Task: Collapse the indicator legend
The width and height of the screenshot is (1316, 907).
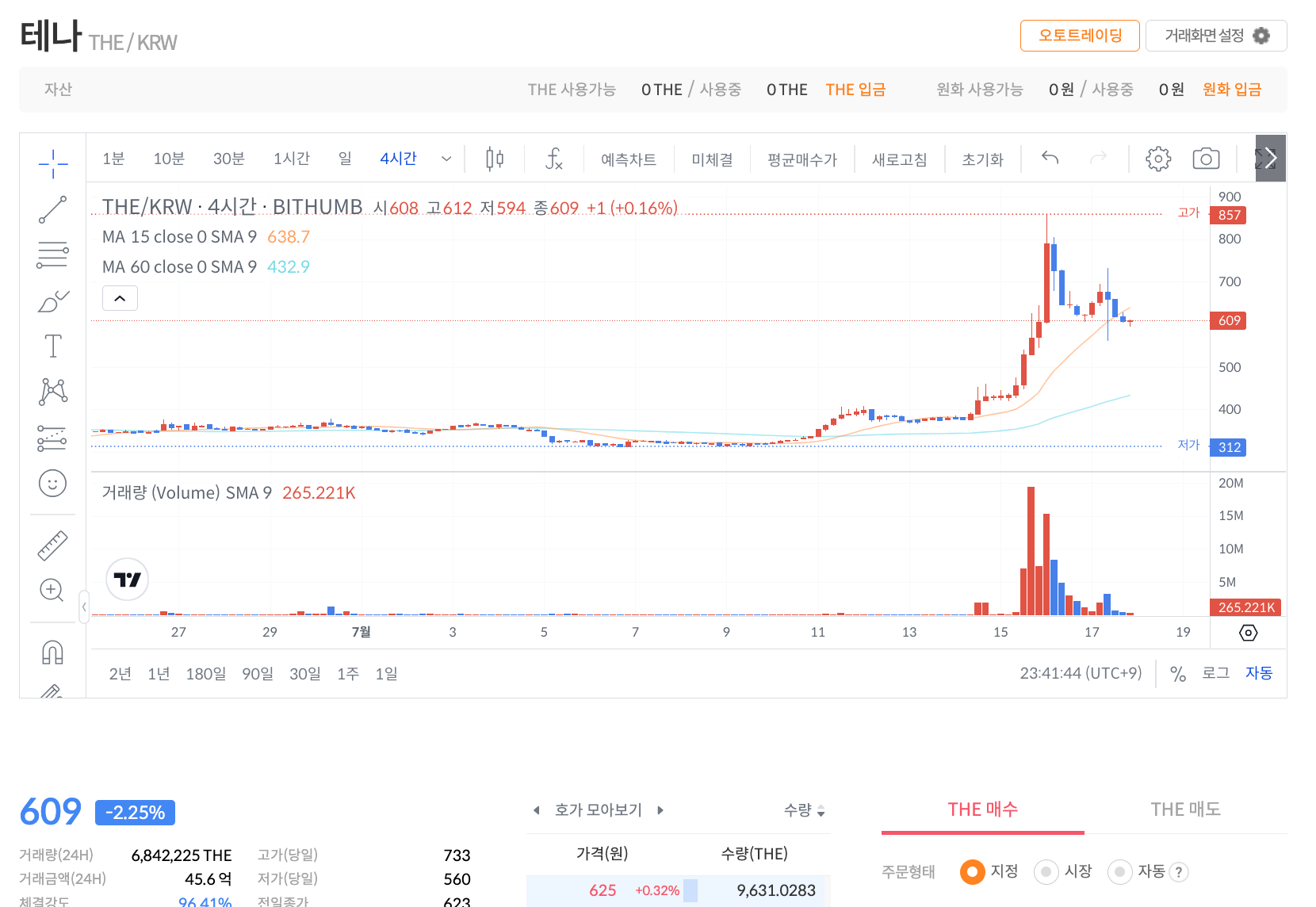Action: pos(120,298)
